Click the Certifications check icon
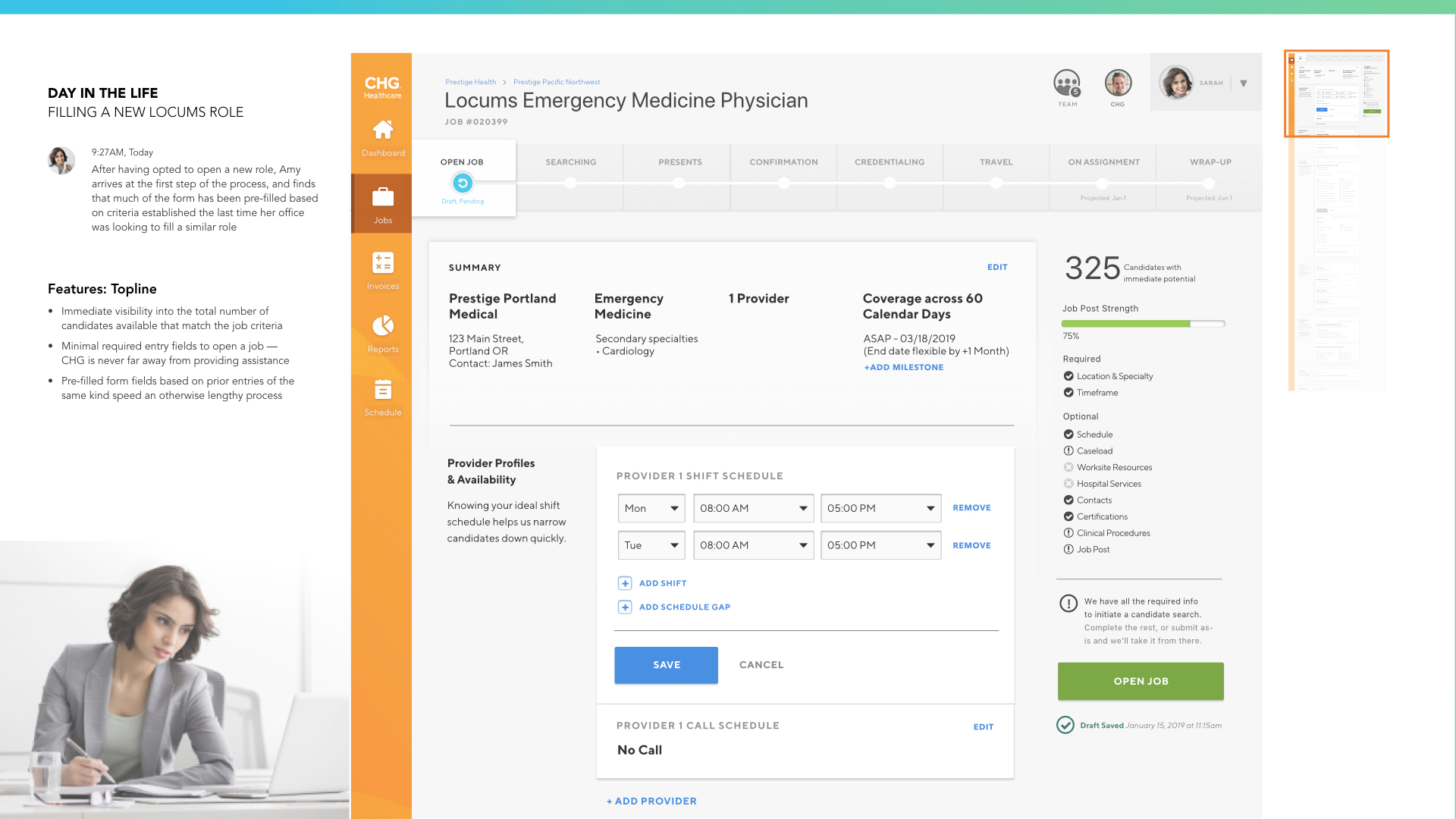 [1068, 516]
